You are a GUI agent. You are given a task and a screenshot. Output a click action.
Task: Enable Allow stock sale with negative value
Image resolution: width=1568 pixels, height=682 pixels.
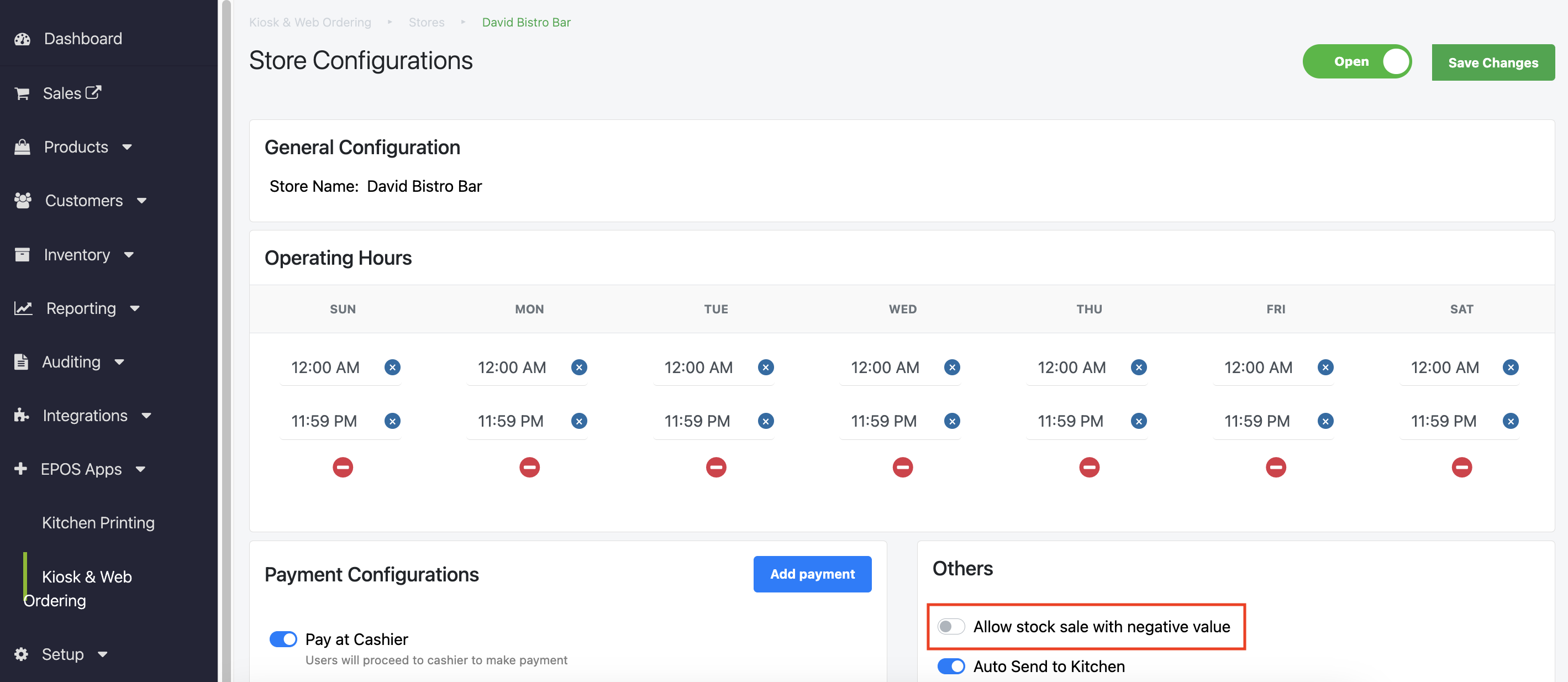(950, 627)
